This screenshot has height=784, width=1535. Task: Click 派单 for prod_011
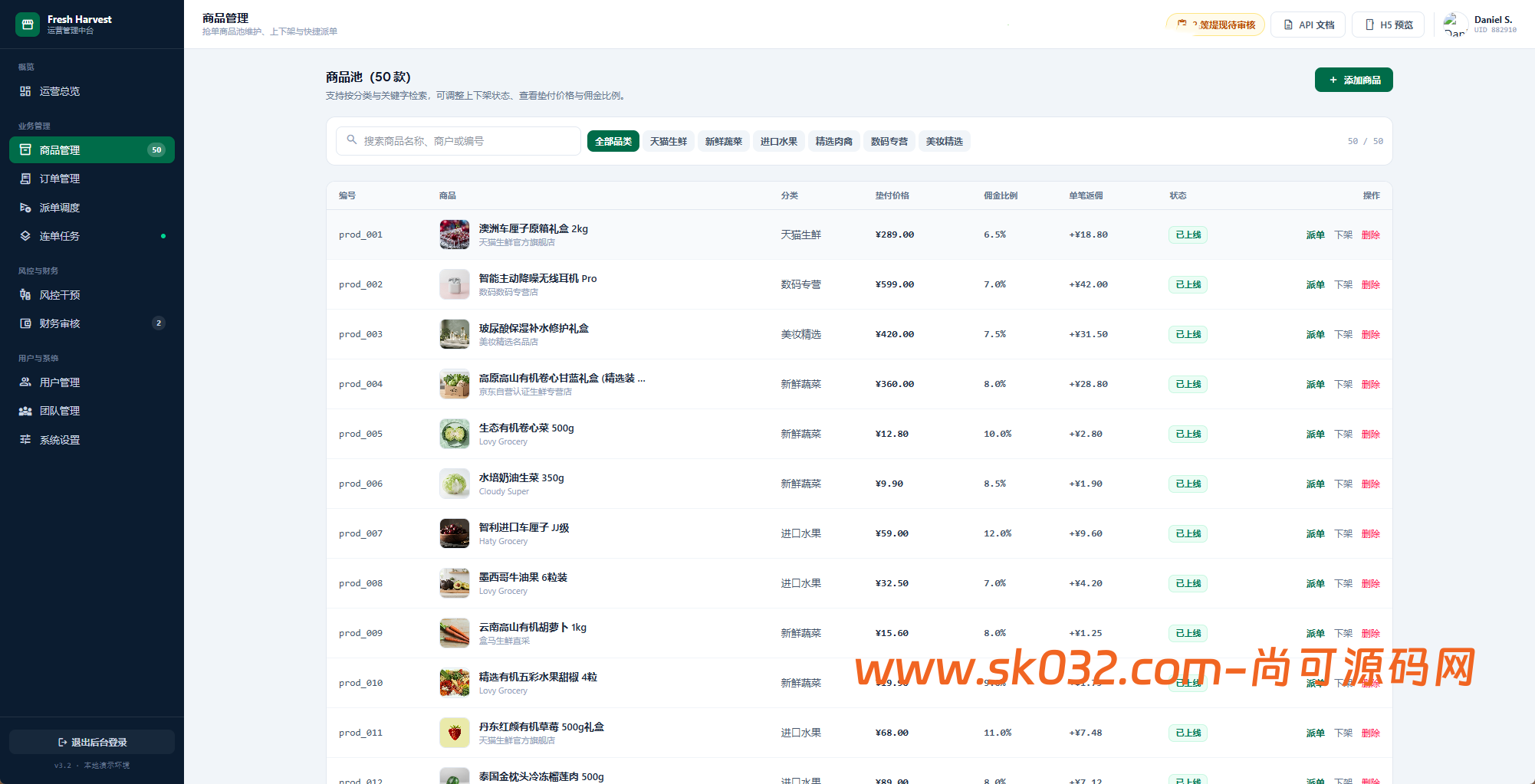pos(1316,733)
